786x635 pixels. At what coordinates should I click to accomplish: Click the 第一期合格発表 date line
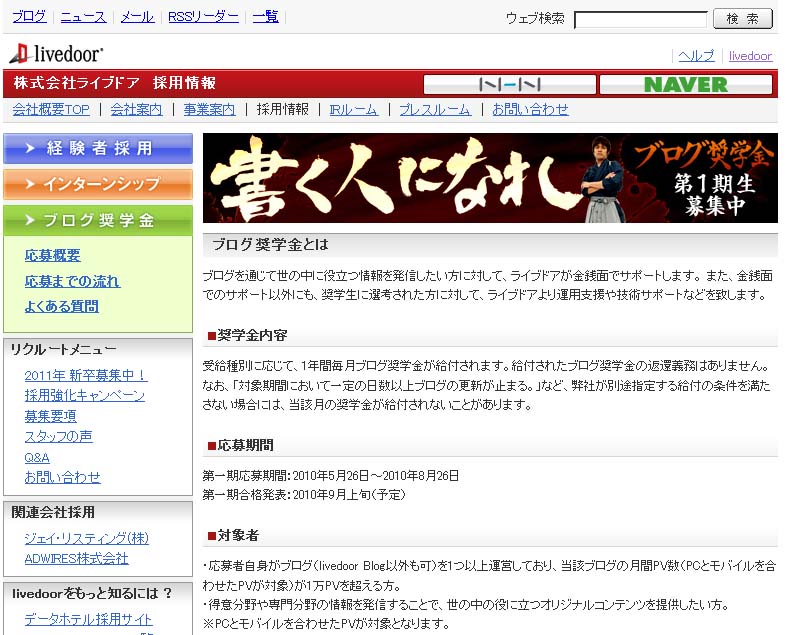[304, 495]
